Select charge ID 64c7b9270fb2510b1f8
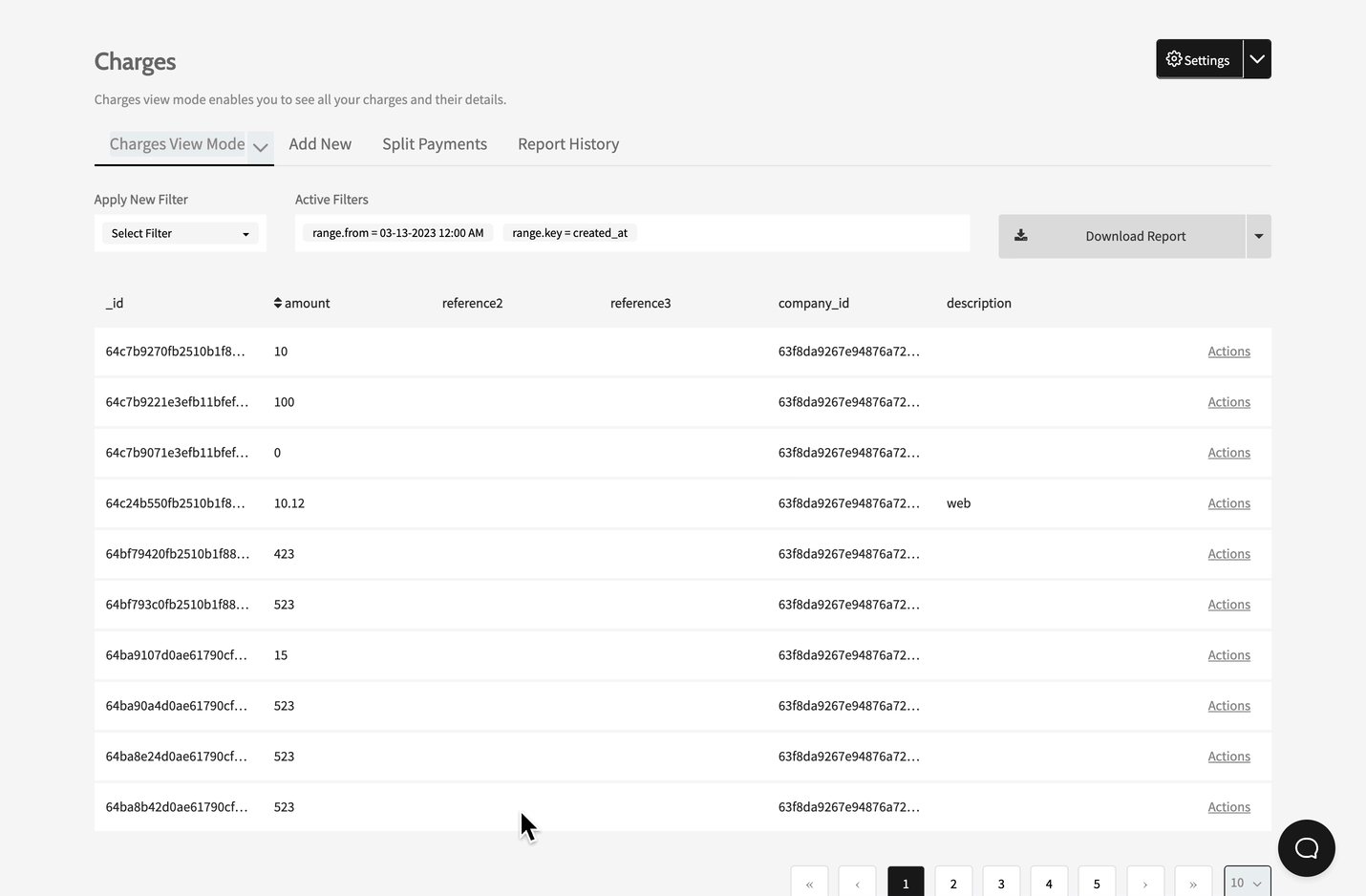Image resolution: width=1366 pixels, height=896 pixels. [x=176, y=352]
